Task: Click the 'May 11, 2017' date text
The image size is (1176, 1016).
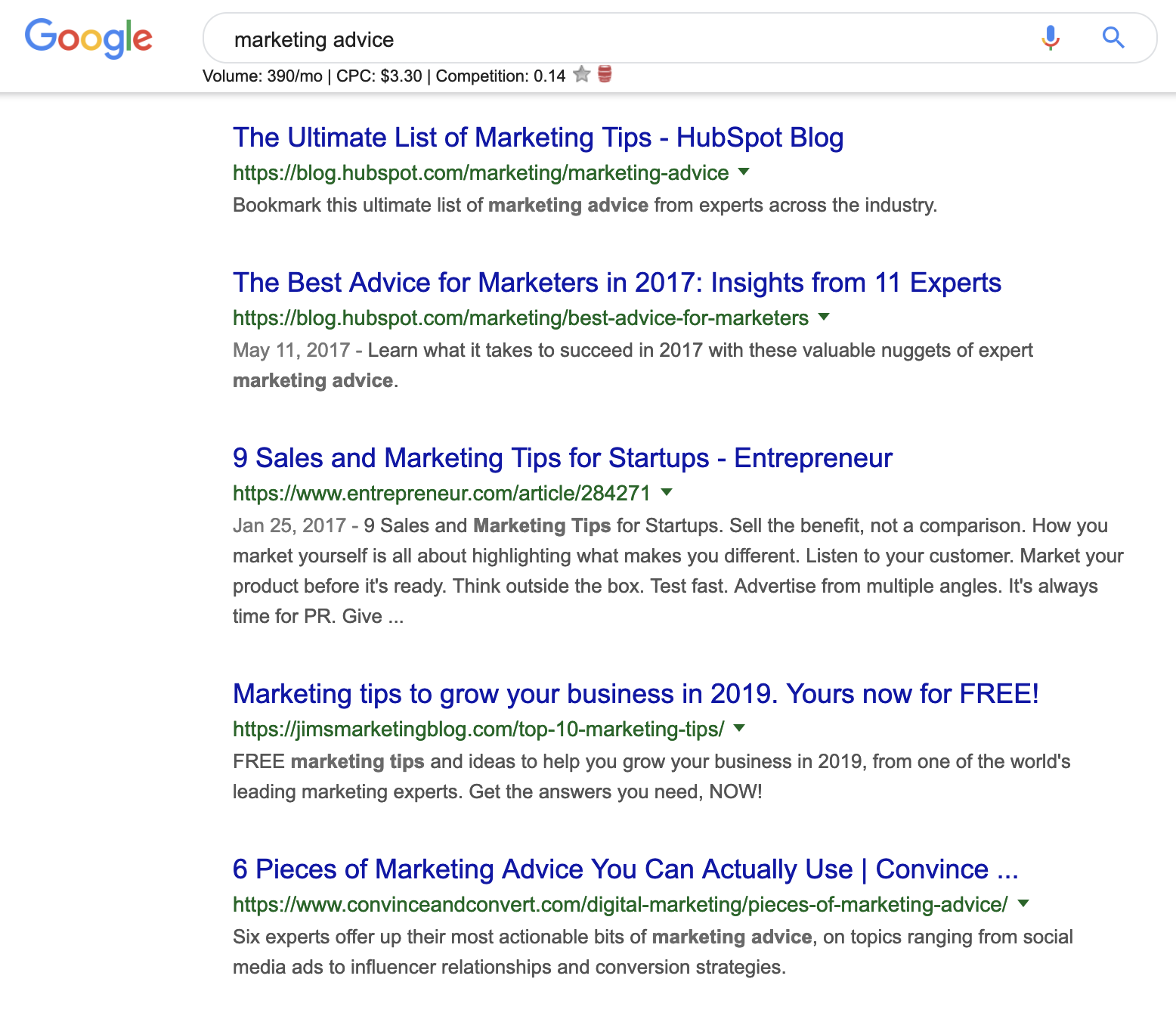Action: point(291,350)
